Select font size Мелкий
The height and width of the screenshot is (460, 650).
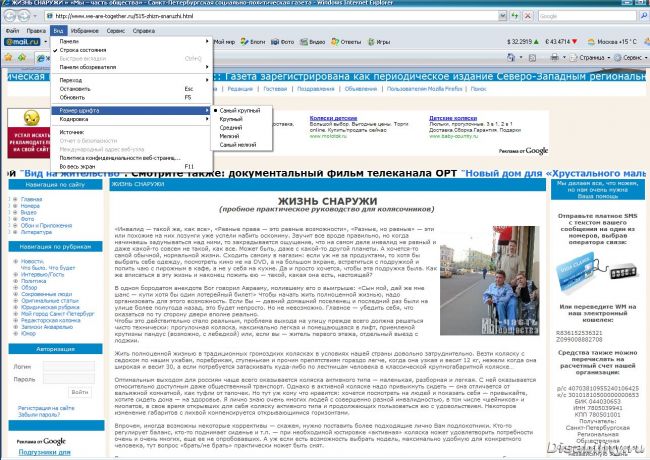(x=241, y=136)
